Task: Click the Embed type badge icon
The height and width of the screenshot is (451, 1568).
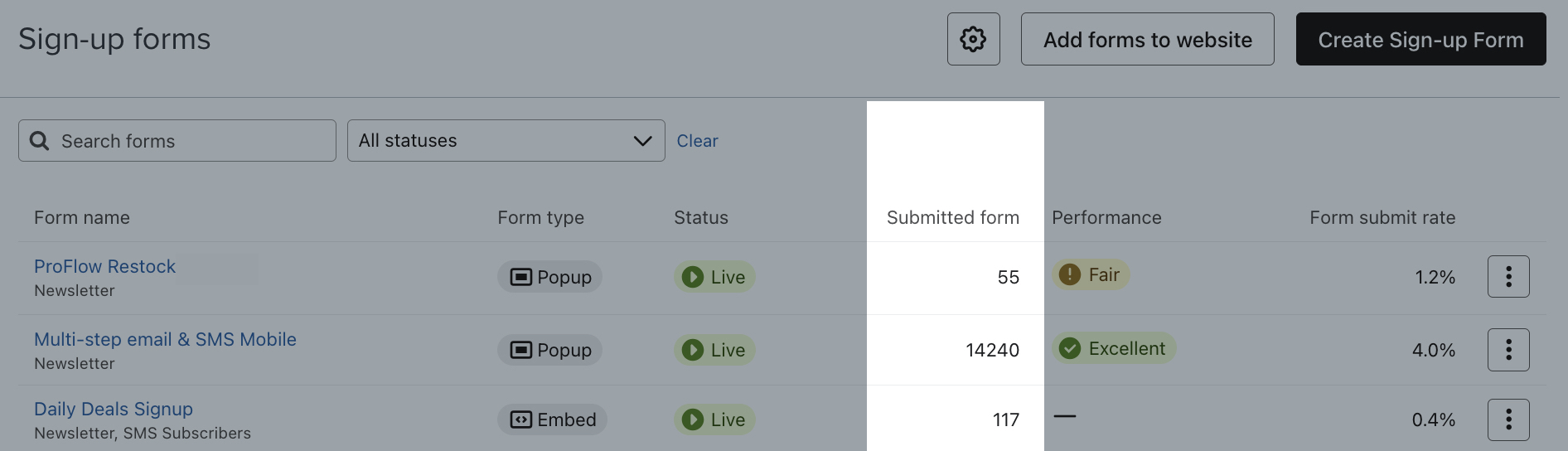Action: 520,419
